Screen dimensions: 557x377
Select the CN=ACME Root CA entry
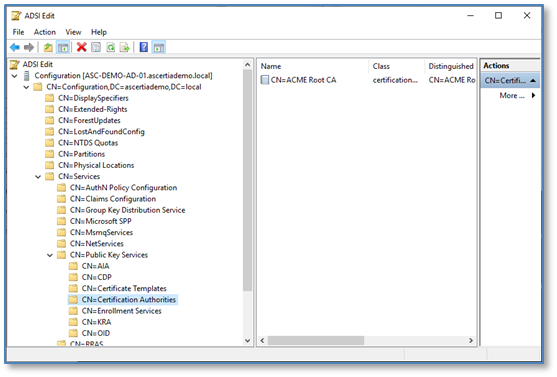tap(303, 80)
